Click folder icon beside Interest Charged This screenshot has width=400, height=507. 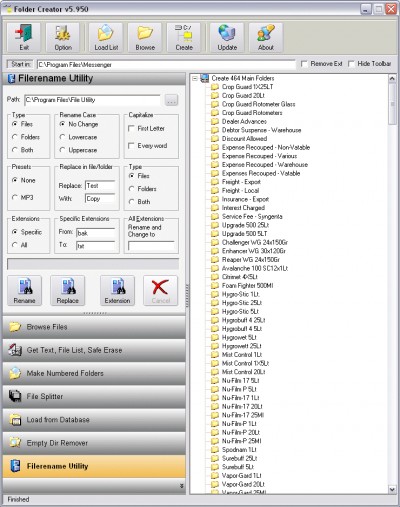click(x=215, y=208)
